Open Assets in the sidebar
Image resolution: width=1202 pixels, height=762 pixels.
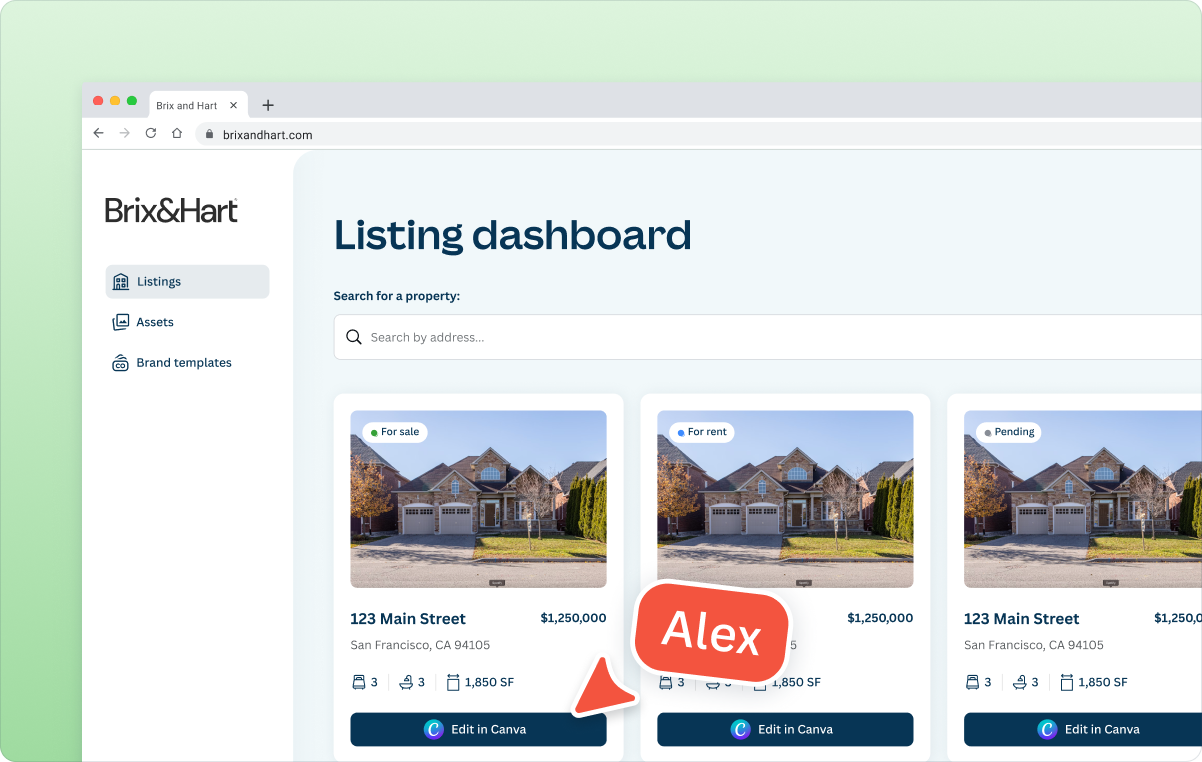(155, 322)
